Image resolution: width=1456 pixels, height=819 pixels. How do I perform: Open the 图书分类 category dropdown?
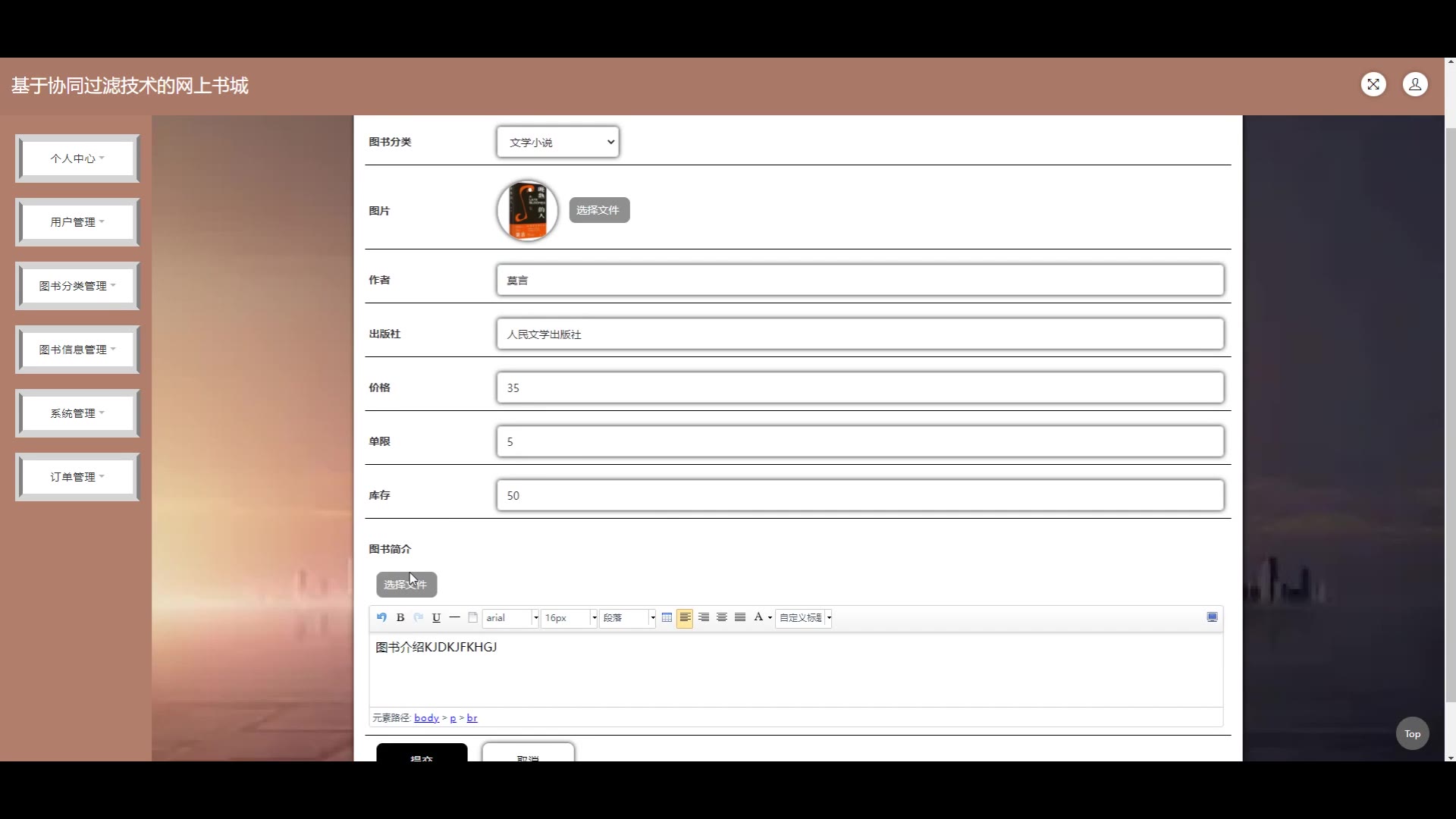click(558, 142)
